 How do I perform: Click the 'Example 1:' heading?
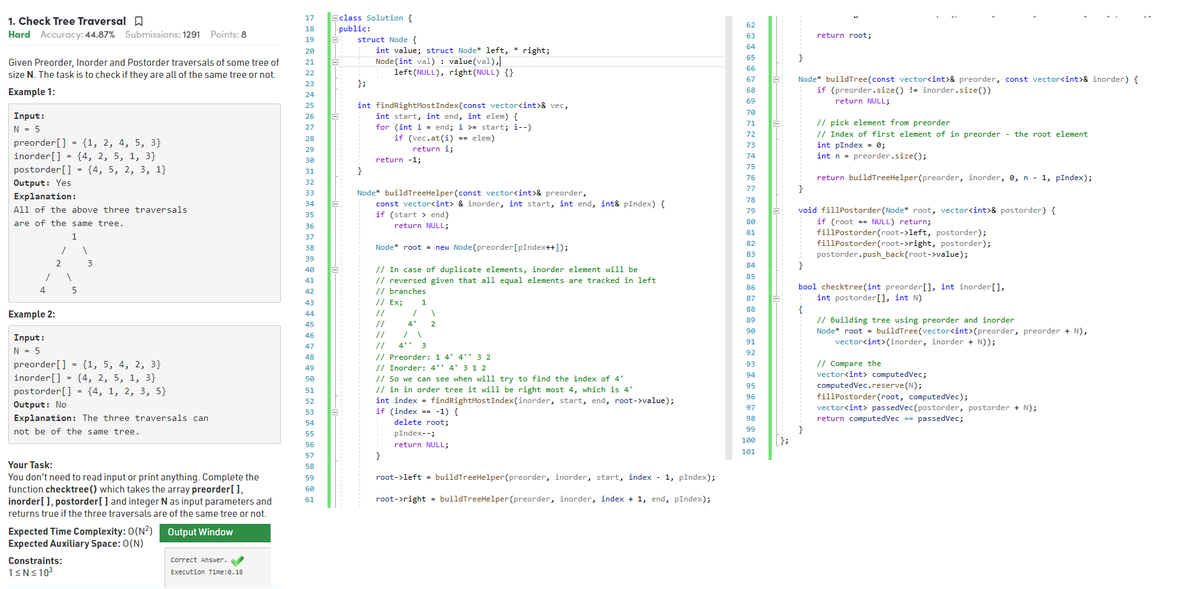click(31, 91)
